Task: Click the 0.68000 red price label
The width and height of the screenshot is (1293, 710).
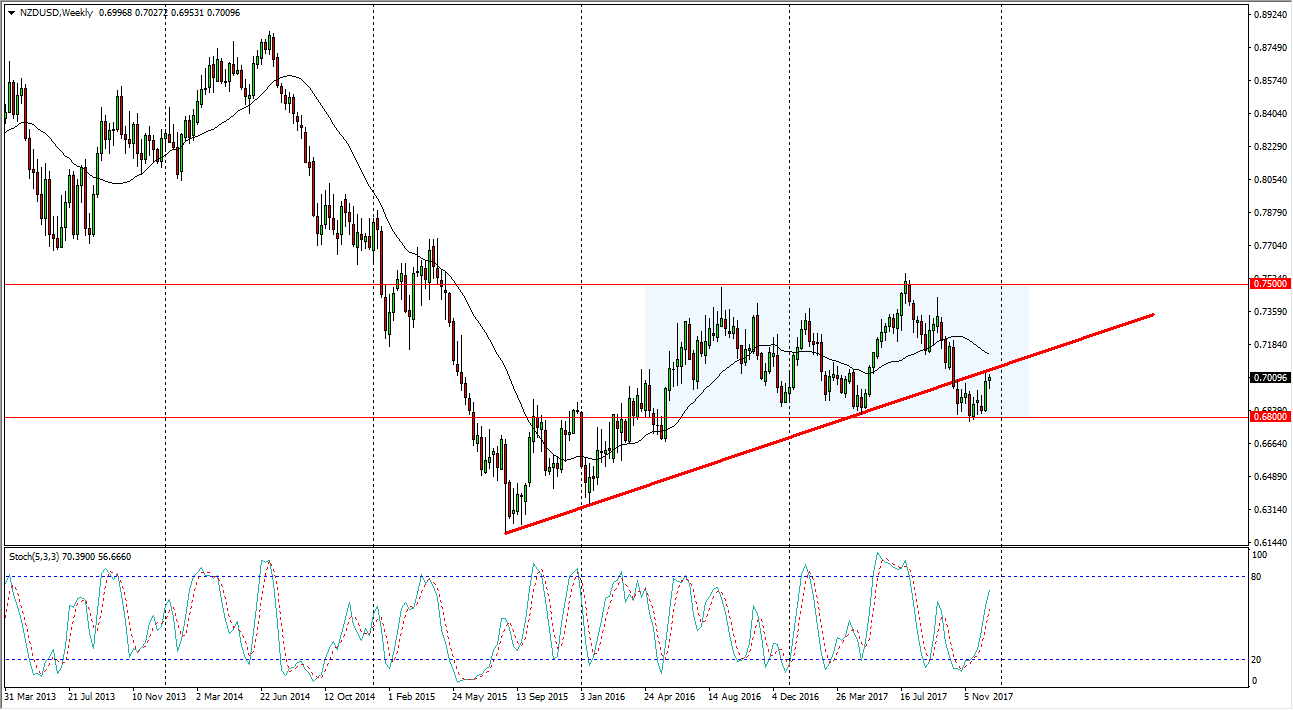Action: tap(1268, 417)
